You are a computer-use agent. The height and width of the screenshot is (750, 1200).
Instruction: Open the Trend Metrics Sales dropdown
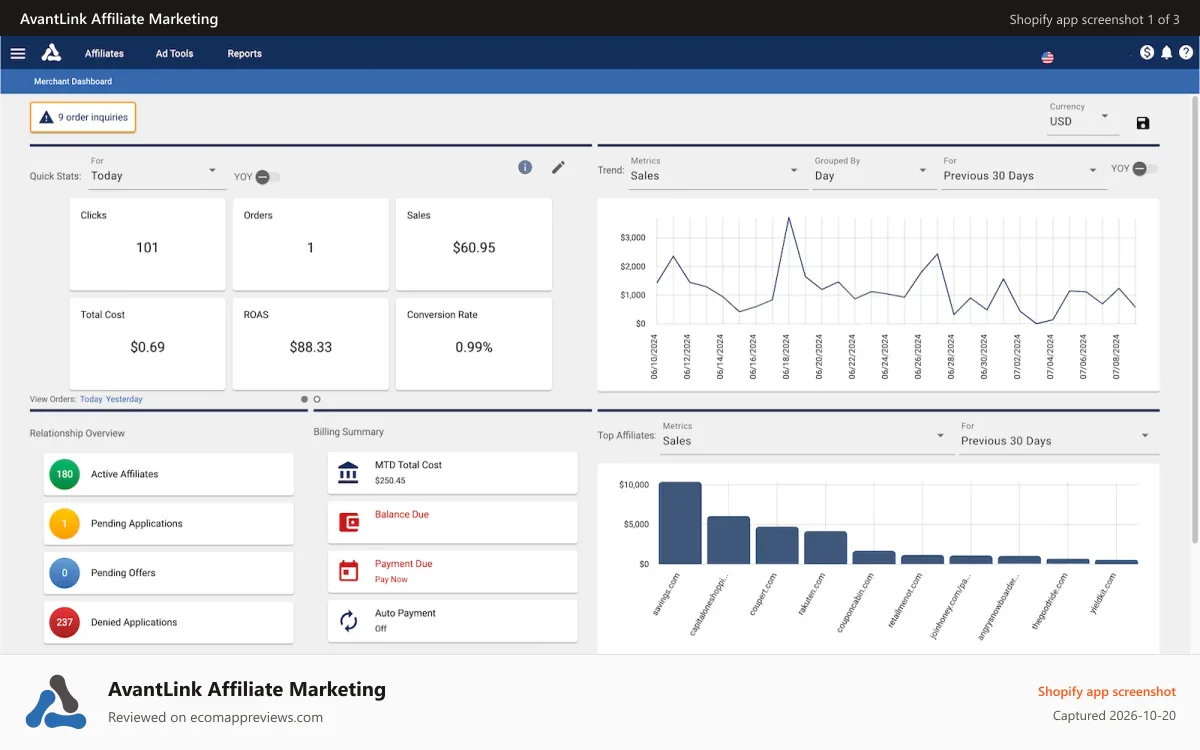coord(717,171)
